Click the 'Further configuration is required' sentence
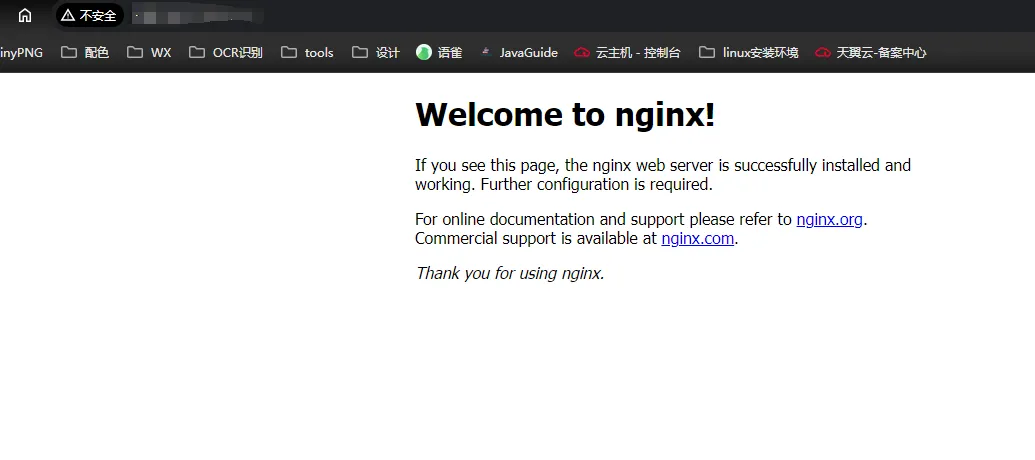This screenshot has height=460, width=1035. coord(597,185)
